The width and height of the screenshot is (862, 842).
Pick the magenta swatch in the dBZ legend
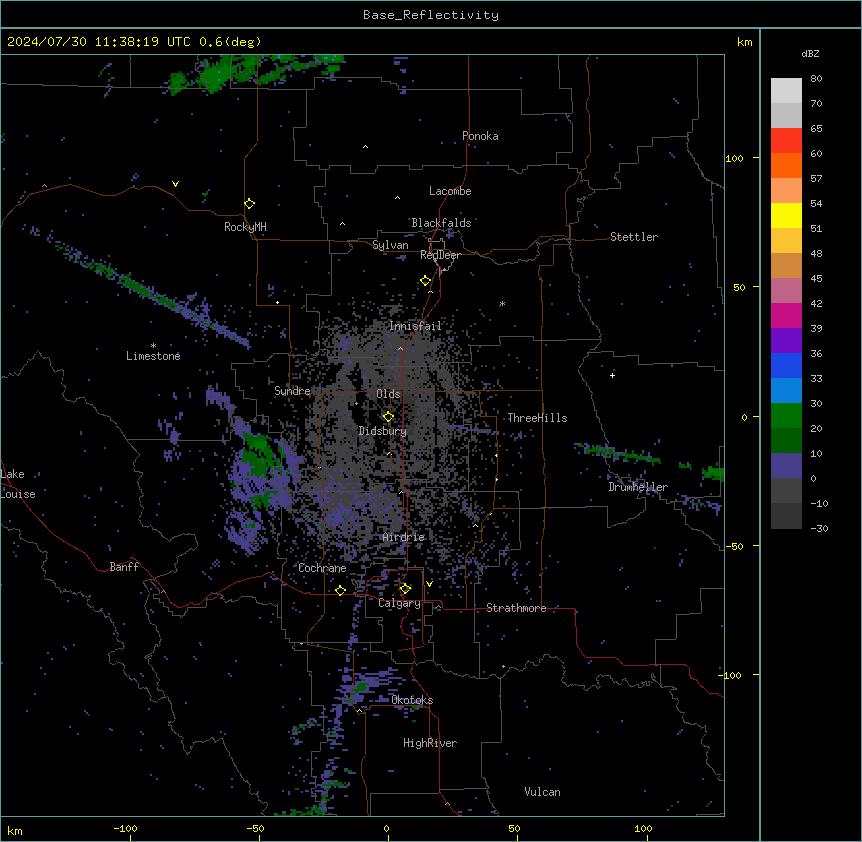pos(786,315)
